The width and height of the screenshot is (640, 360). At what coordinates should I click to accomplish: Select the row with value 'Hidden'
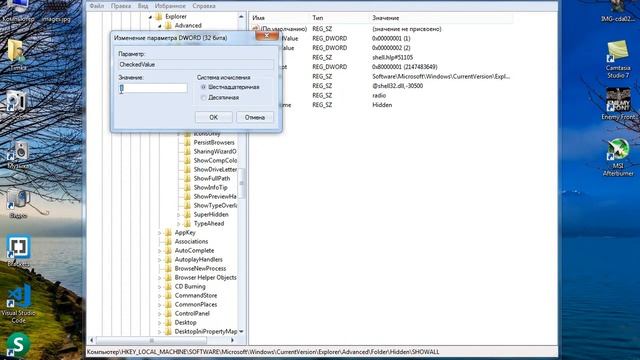coord(382,105)
